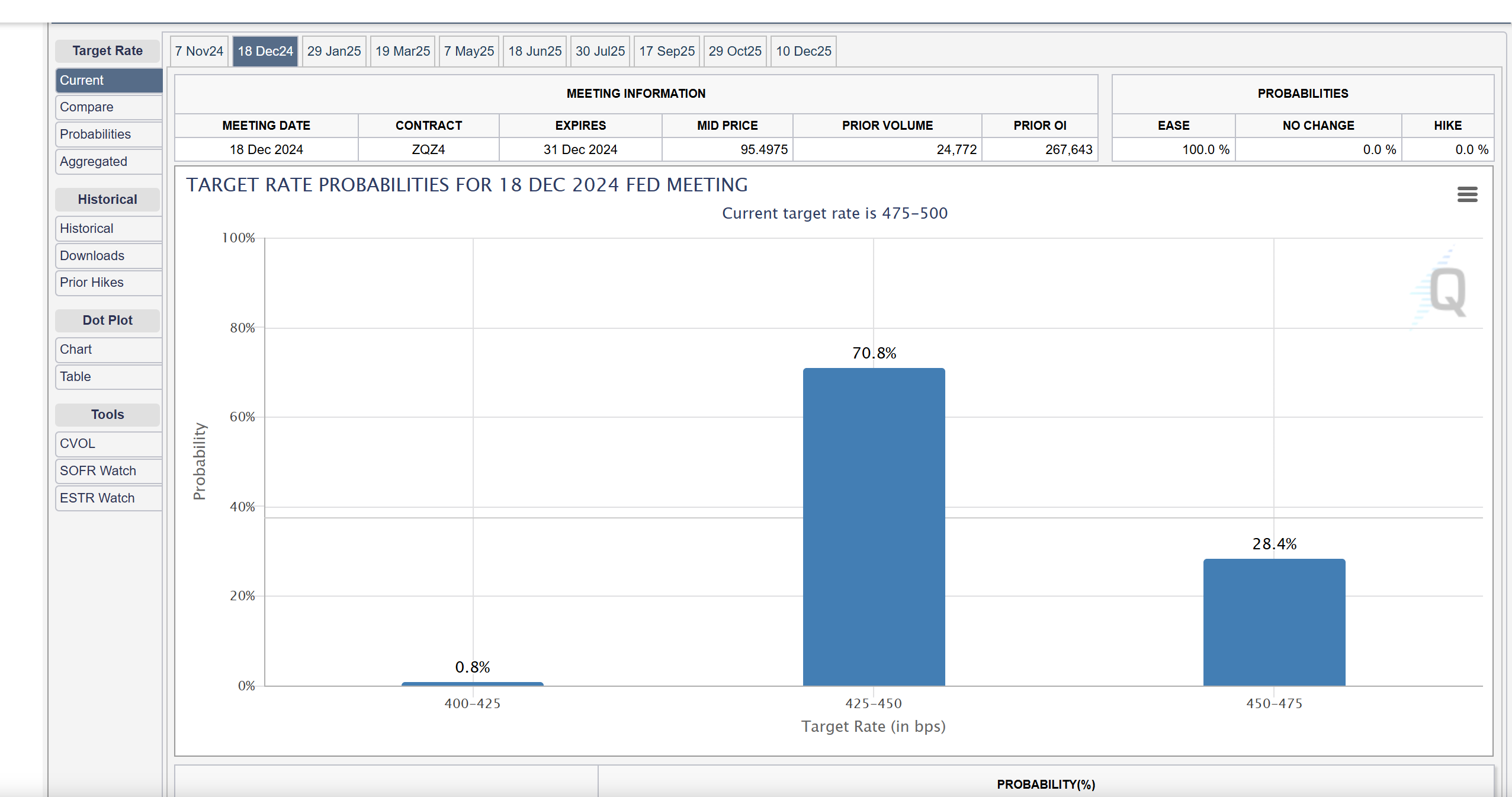Click the Target Rate panel header
Viewport: 1512px width, 797px height.
coord(108,50)
